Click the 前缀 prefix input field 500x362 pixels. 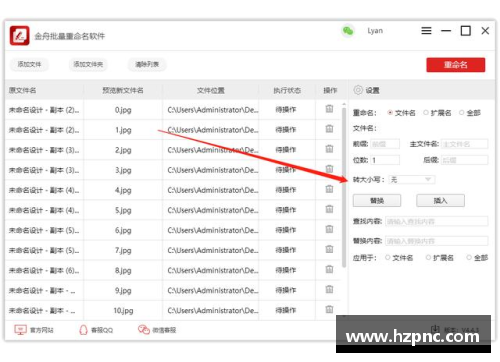[x=385, y=144]
